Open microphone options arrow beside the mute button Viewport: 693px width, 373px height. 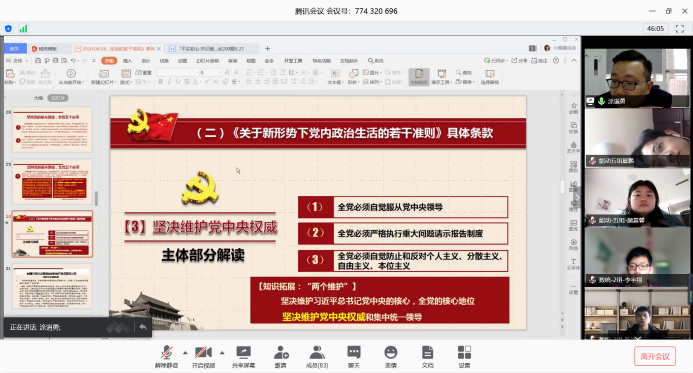pyautogui.click(x=185, y=353)
